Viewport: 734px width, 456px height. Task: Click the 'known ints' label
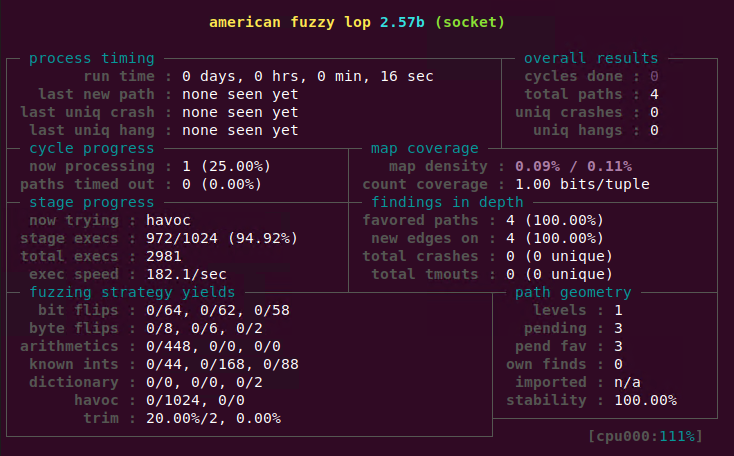pos(74,365)
